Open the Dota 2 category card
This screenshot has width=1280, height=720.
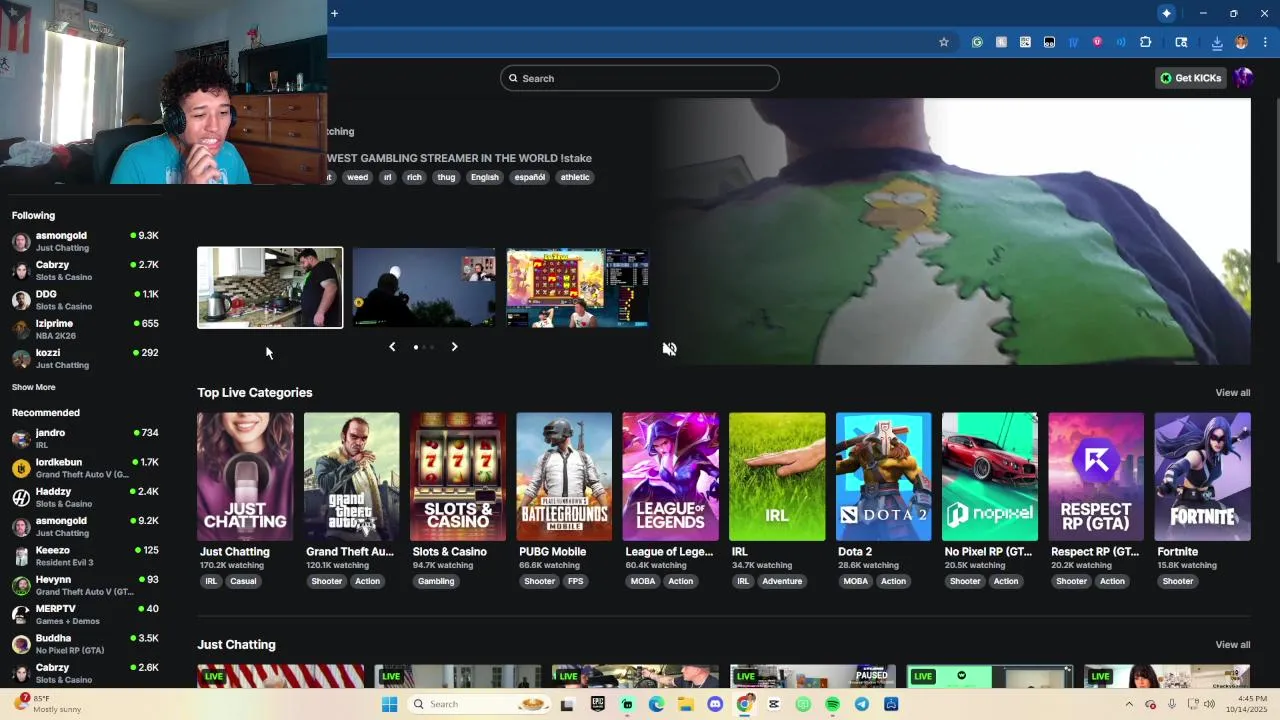[883, 477]
